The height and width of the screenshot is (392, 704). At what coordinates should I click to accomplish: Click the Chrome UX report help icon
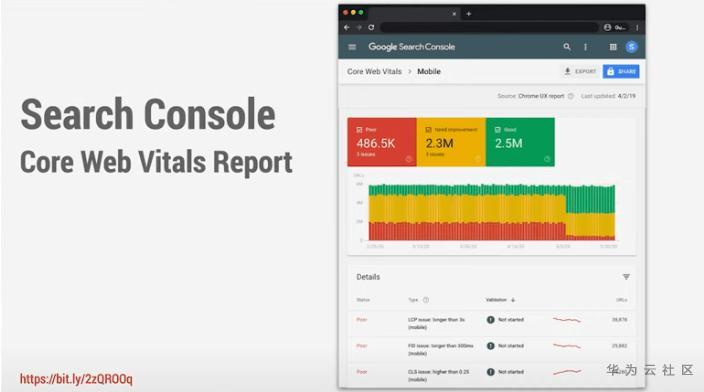click(x=571, y=96)
